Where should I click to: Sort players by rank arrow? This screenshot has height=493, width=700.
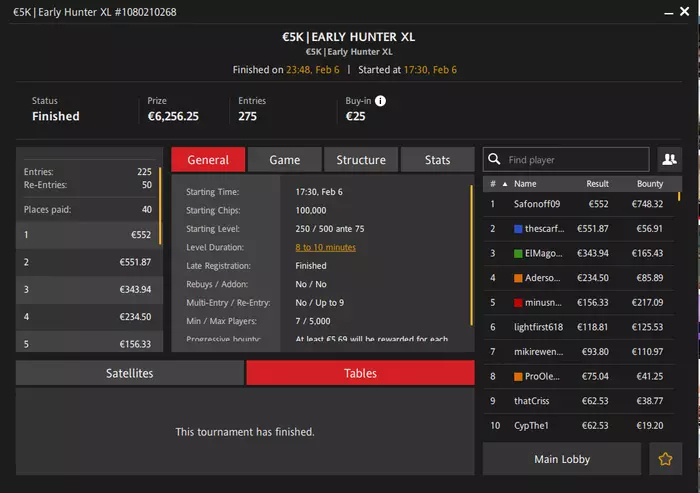point(505,184)
